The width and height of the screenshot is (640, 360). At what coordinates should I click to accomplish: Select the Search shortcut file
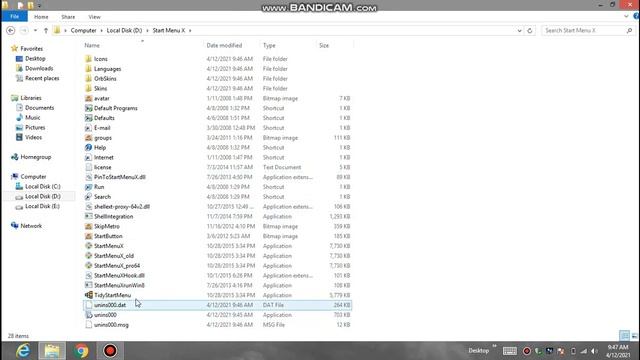tap(102, 197)
